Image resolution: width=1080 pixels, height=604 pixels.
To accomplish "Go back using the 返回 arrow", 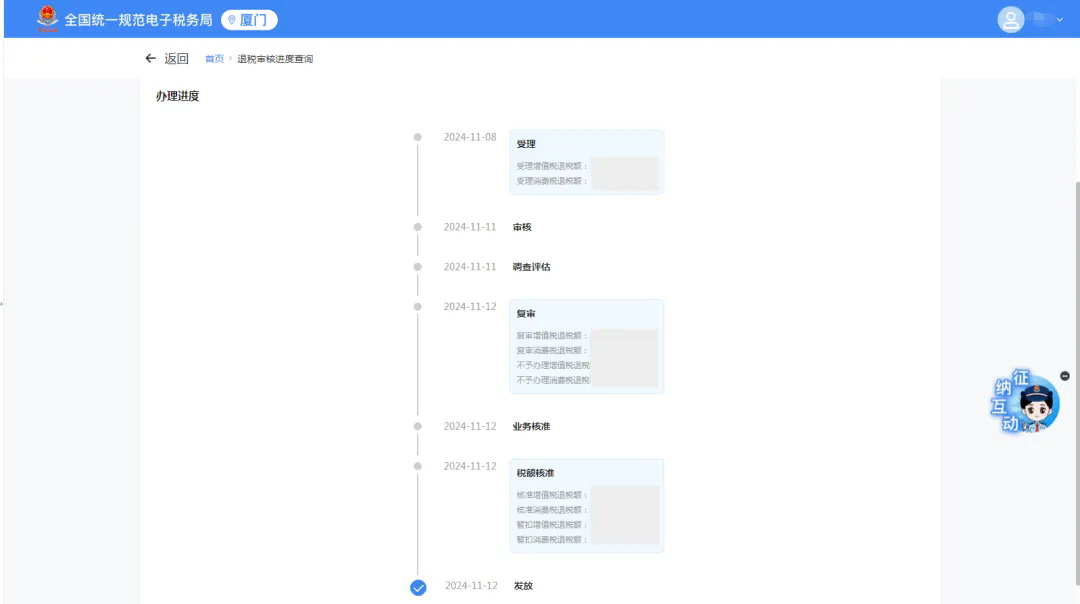I will [x=151, y=59].
